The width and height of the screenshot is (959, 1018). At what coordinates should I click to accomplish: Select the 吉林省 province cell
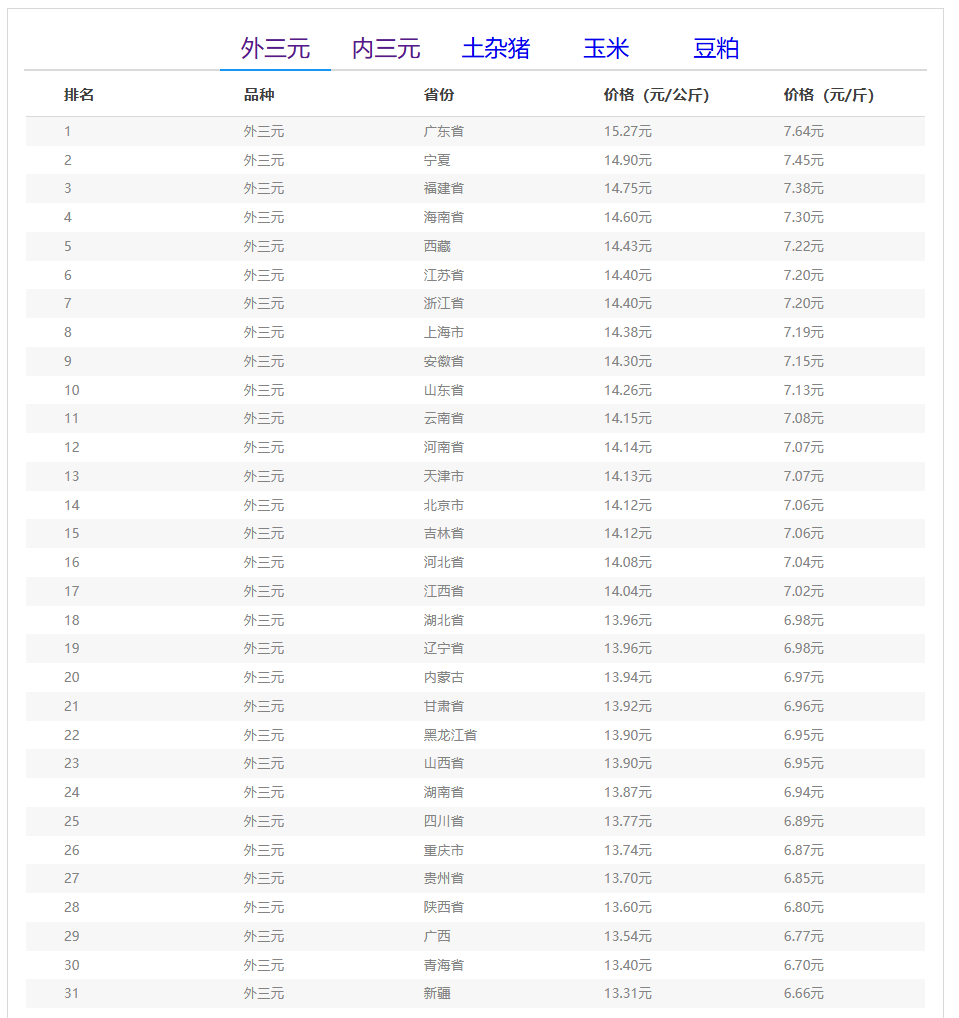click(x=444, y=533)
